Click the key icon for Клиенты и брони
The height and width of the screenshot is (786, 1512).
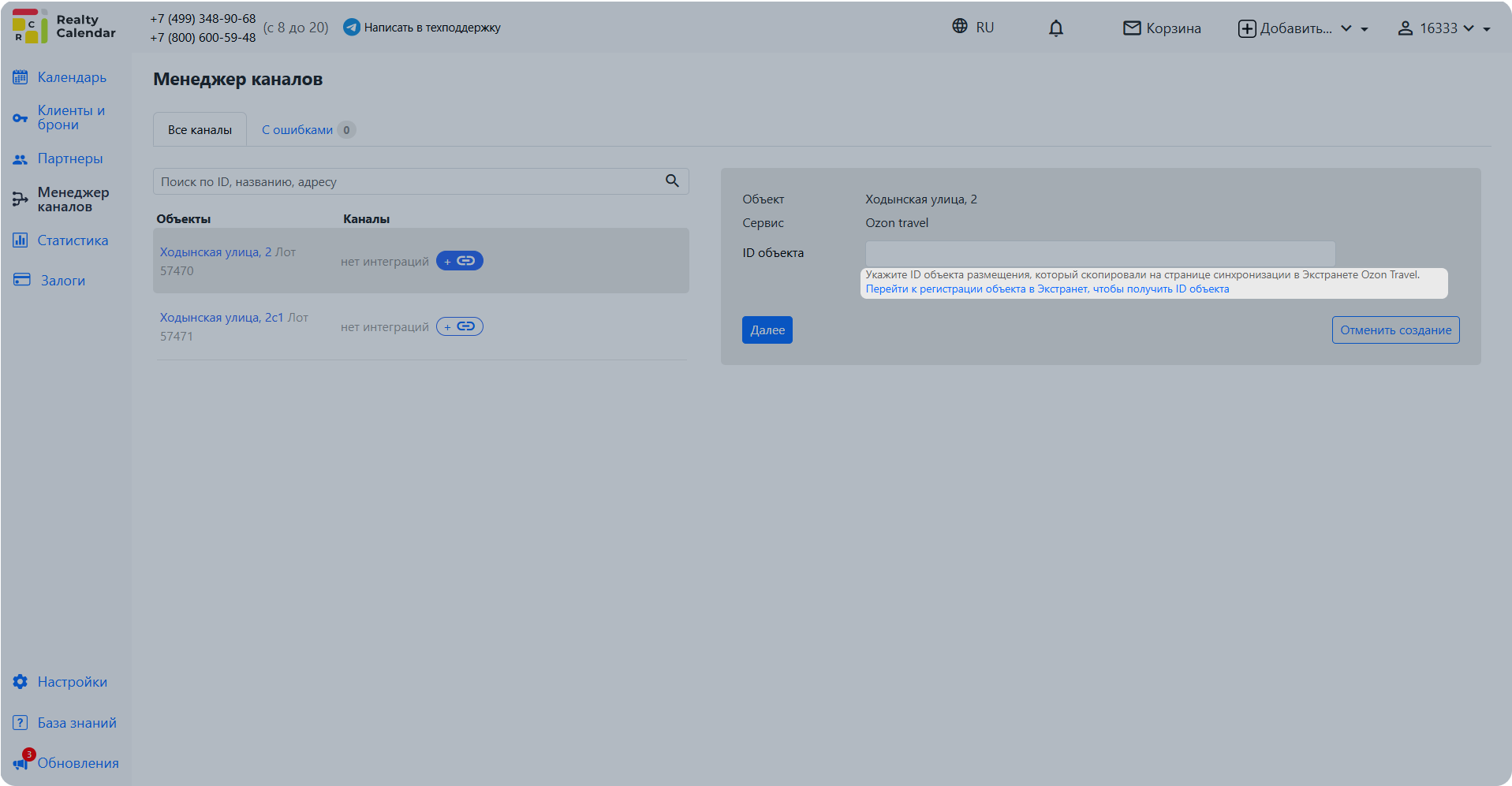click(x=21, y=118)
